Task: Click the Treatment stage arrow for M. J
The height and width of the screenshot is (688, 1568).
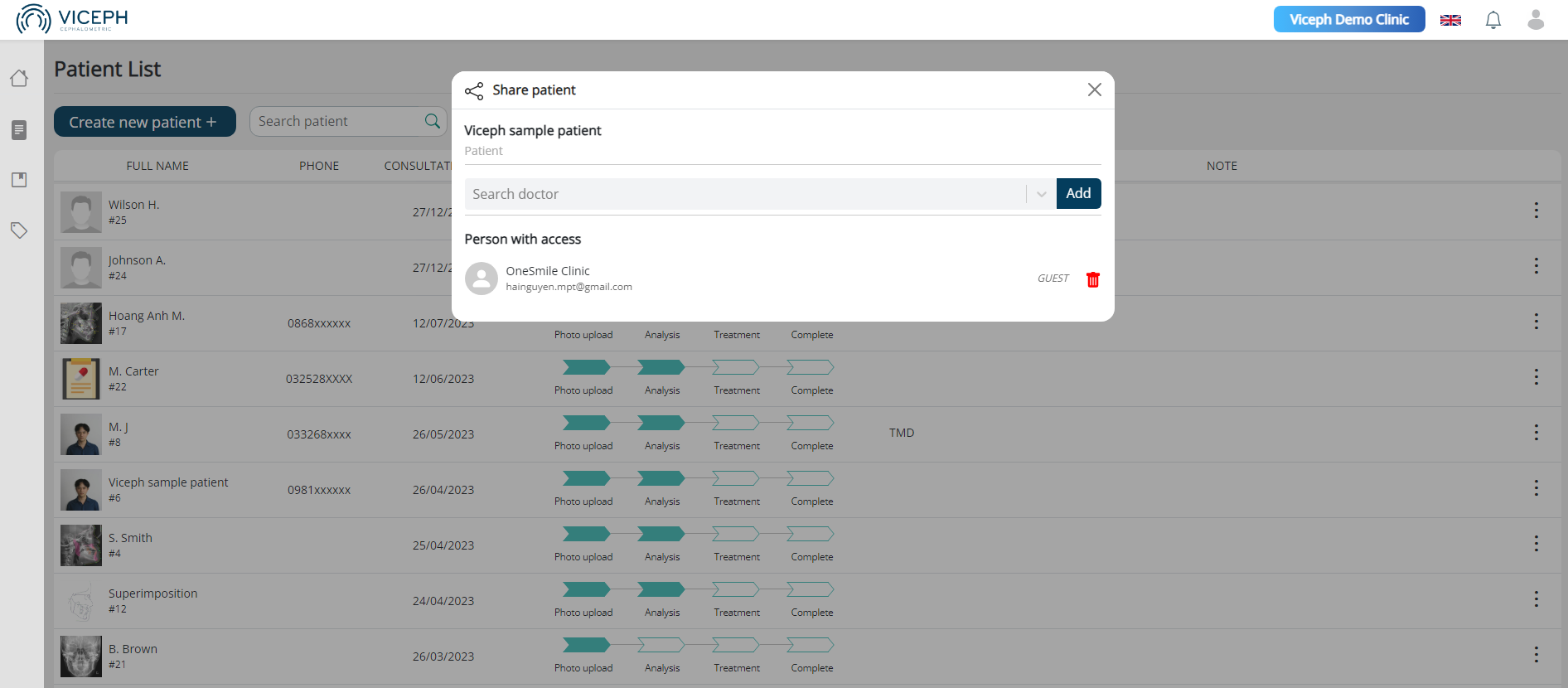Action: coord(735,424)
